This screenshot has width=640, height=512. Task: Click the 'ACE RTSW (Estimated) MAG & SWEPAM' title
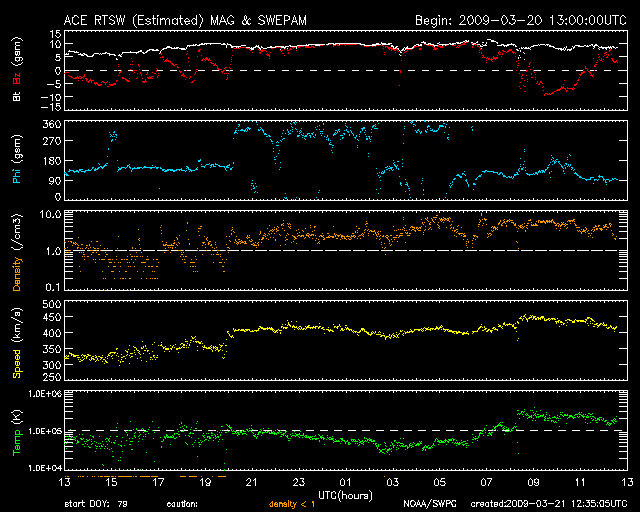[x=185, y=20]
